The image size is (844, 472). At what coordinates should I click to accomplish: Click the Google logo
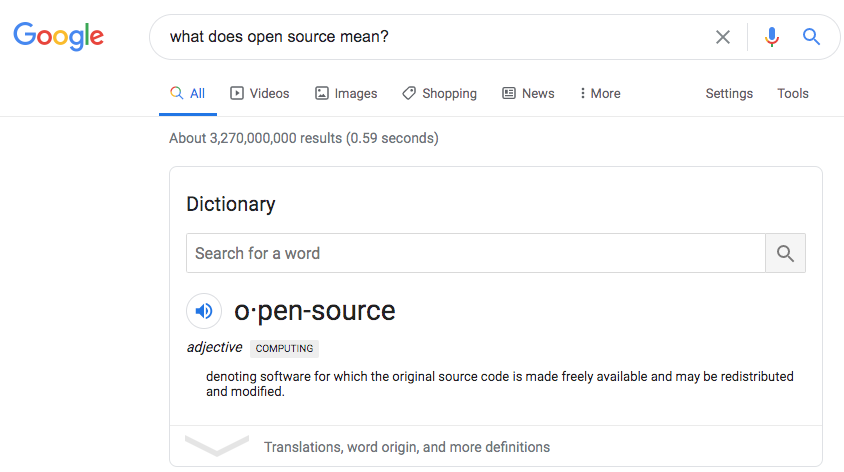click(58, 37)
